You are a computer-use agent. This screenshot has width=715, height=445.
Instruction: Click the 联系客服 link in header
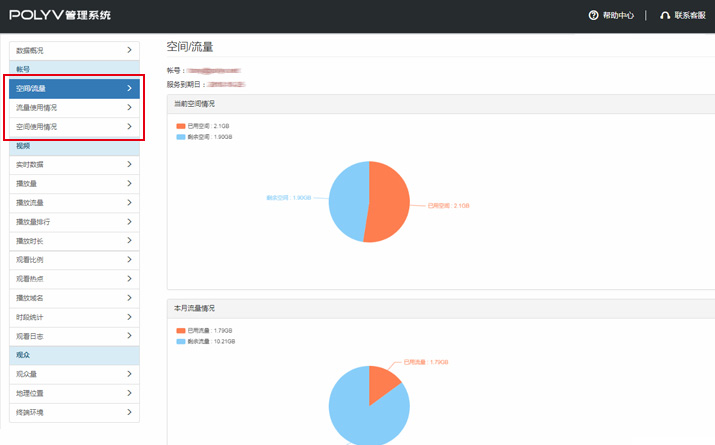point(690,15)
